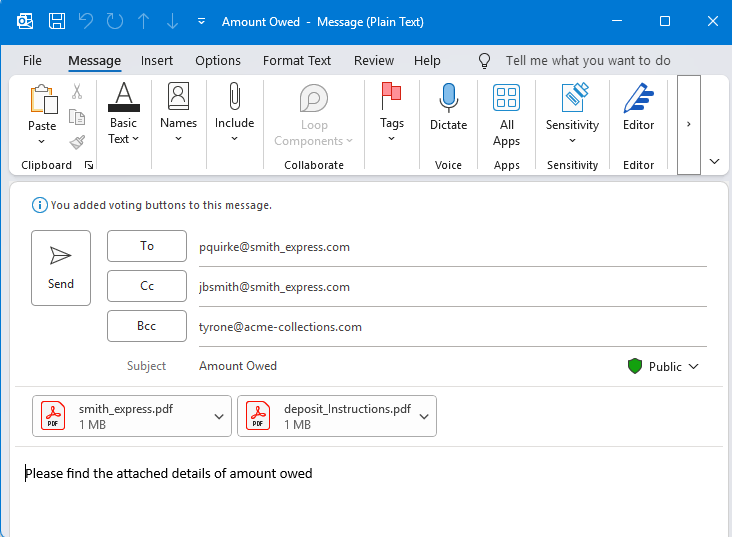Launch the Editor pen icon

638,98
